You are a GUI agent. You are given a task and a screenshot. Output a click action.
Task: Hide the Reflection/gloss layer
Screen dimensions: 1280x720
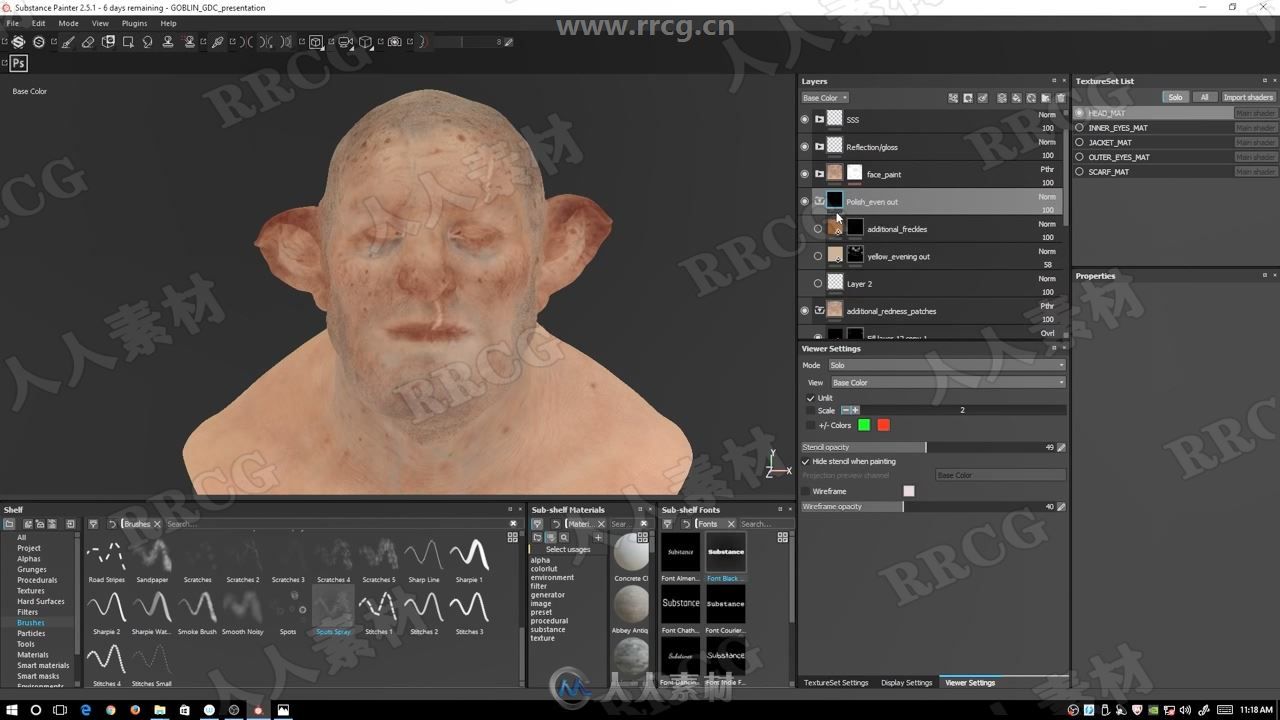point(804,146)
